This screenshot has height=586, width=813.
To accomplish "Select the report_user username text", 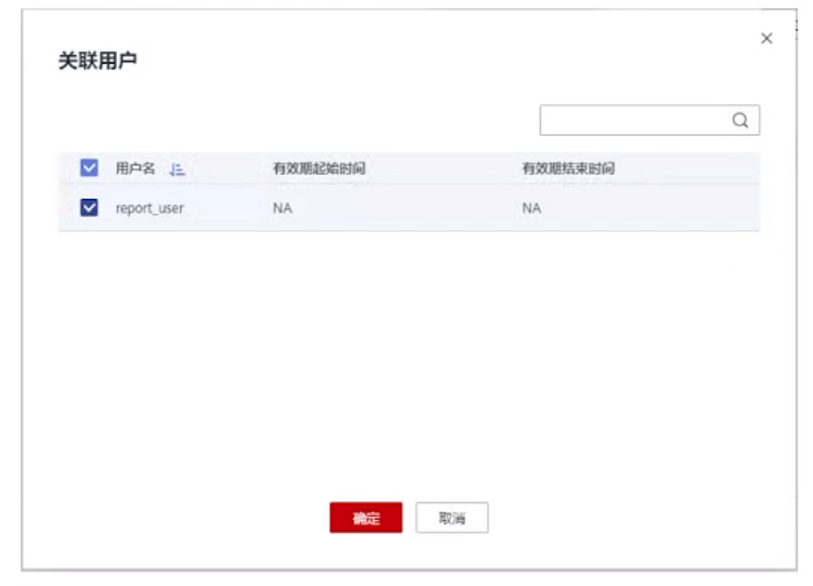I will pos(150,208).
